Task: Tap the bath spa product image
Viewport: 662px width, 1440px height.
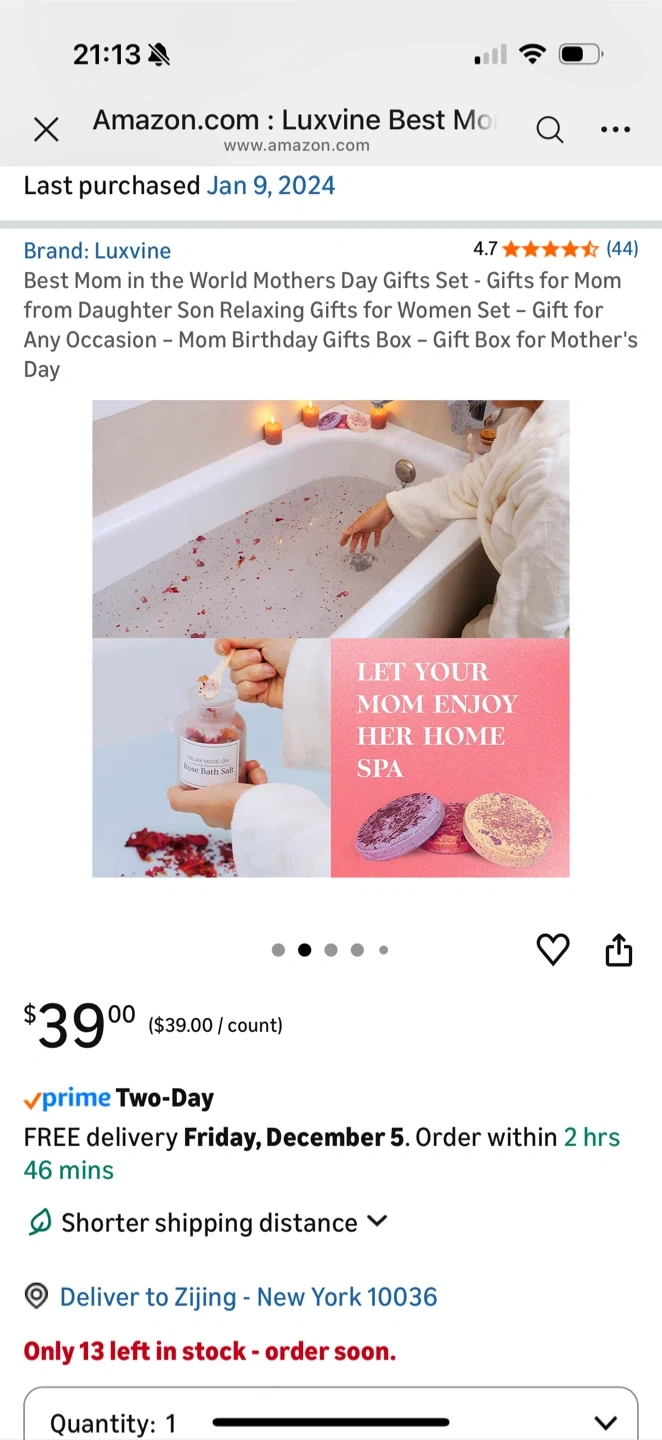Action: (331, 639)
